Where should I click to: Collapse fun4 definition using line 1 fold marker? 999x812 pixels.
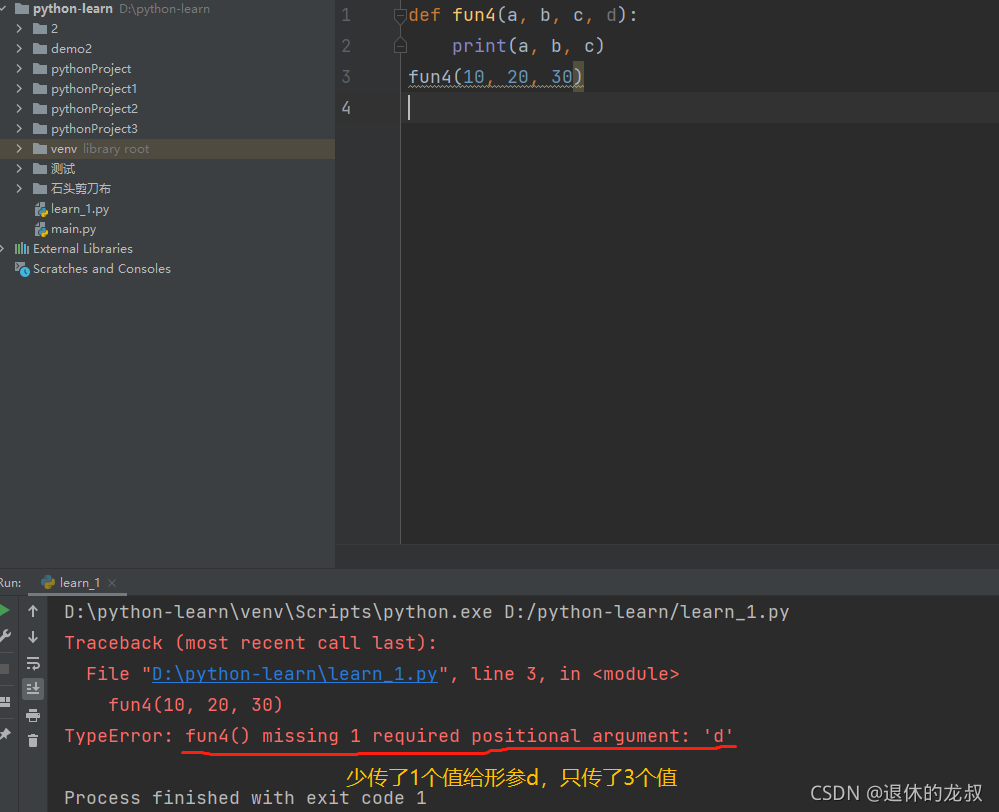(400, 15)
